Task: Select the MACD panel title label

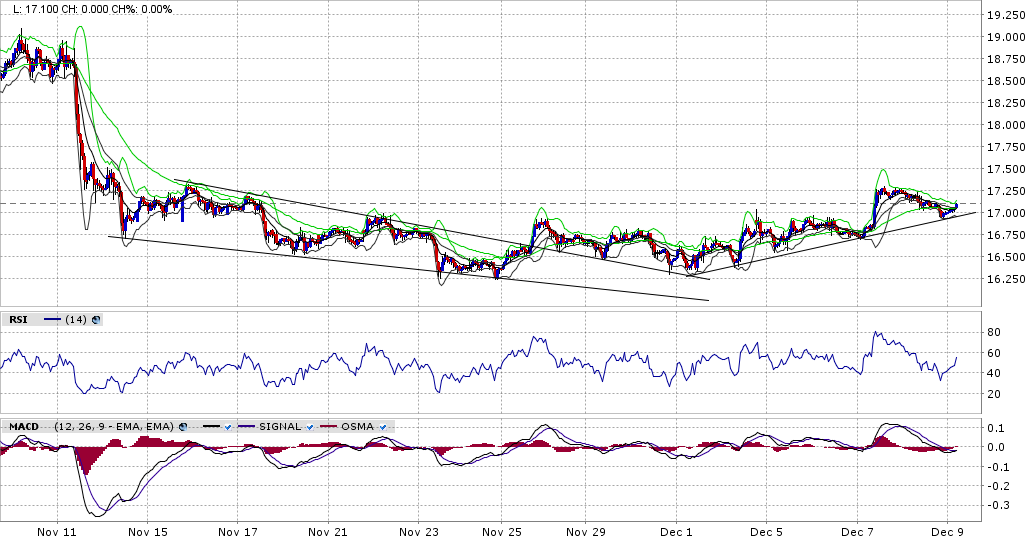Action: [x=24, y=427]
